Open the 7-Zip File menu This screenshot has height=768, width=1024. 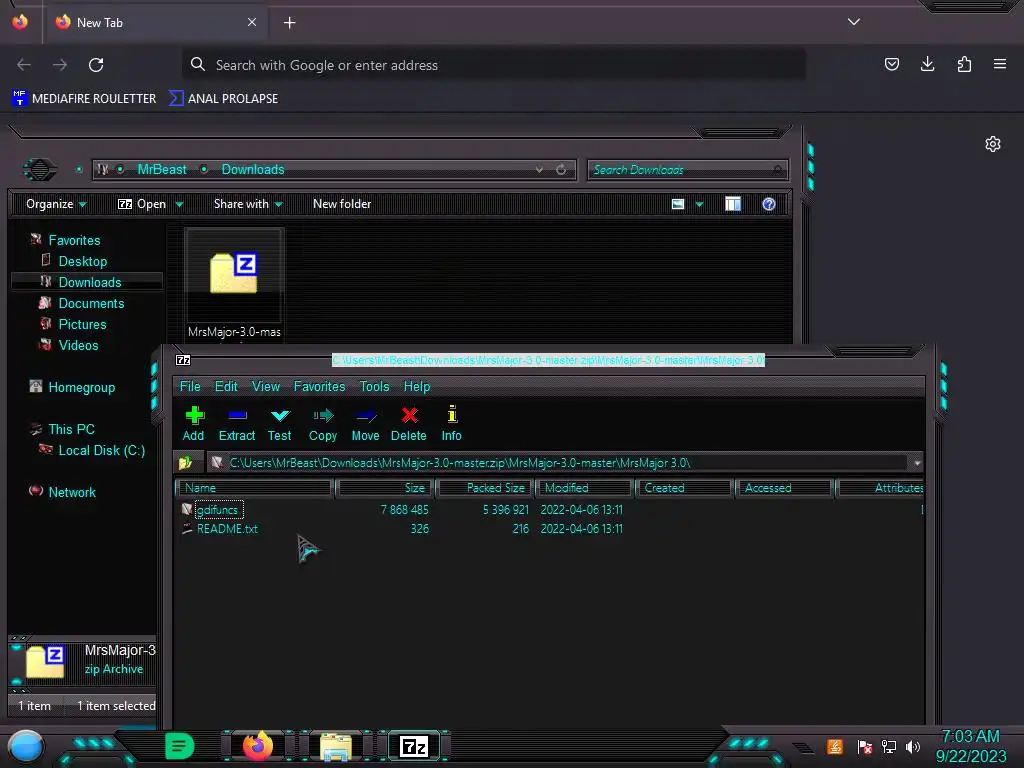coord(190,387)
